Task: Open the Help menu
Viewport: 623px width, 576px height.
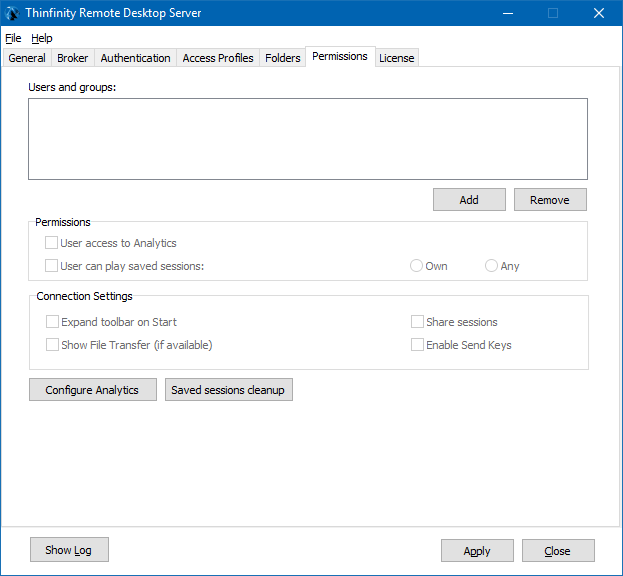Action: [x=42, y=38]
